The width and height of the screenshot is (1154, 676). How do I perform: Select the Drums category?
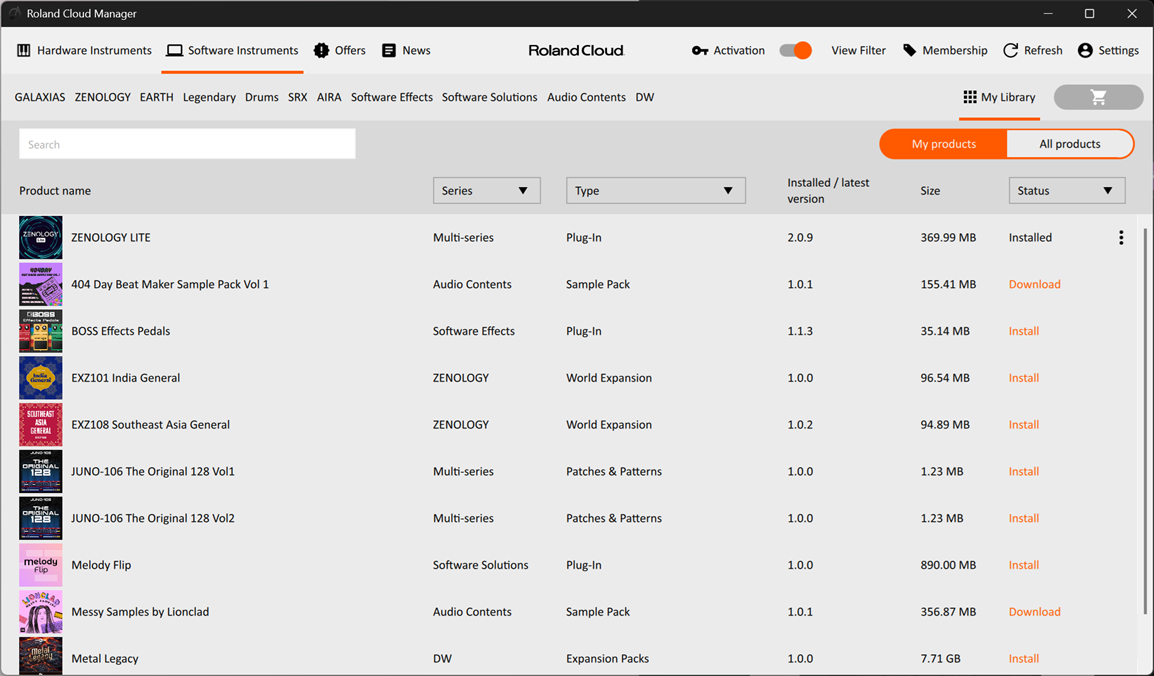[x=262, y=97]
